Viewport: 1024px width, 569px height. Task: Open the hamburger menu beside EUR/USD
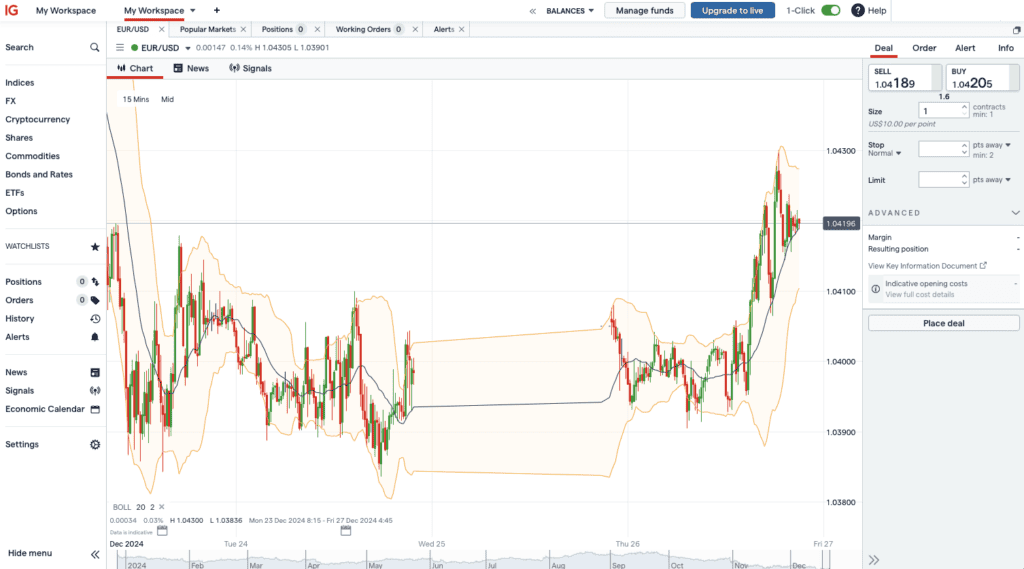(x=120, y=47)
